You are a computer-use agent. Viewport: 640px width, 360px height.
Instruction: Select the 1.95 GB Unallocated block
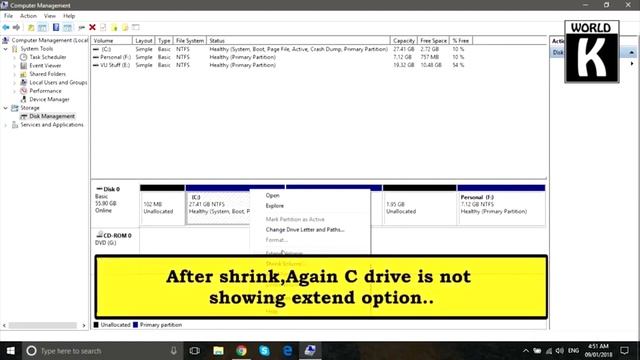[x=420, y=205]
